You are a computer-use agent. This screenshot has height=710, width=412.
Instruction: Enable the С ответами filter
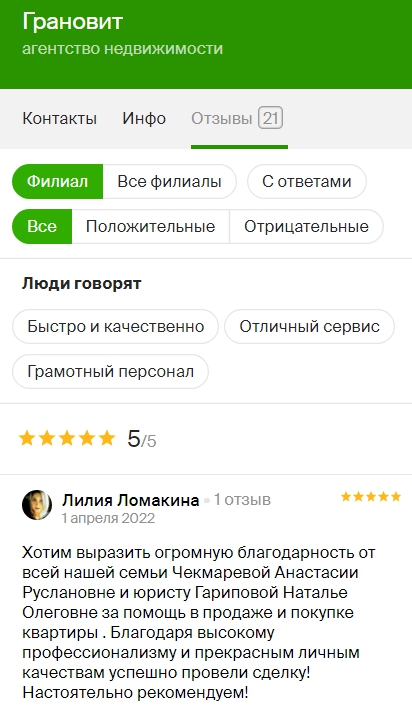[x=307, y=182]
